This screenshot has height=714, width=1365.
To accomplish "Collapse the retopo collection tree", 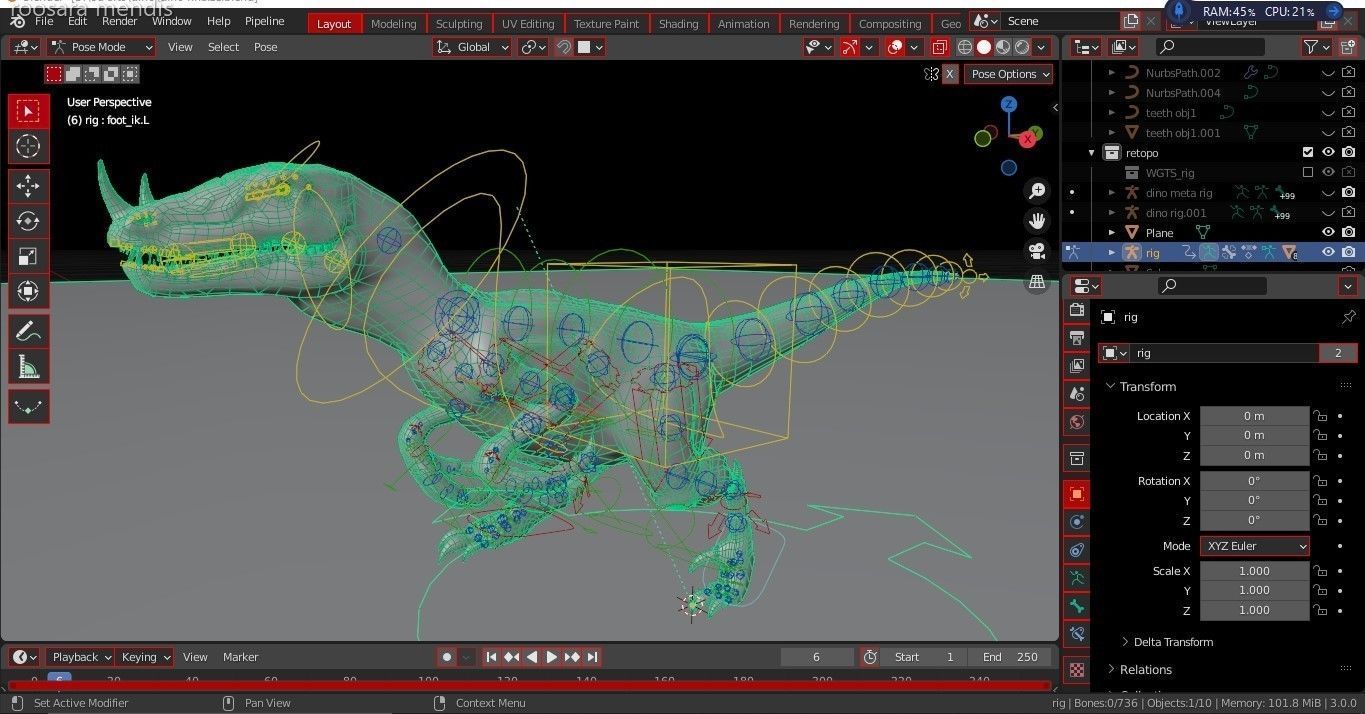I will [x=1092, y=153].
